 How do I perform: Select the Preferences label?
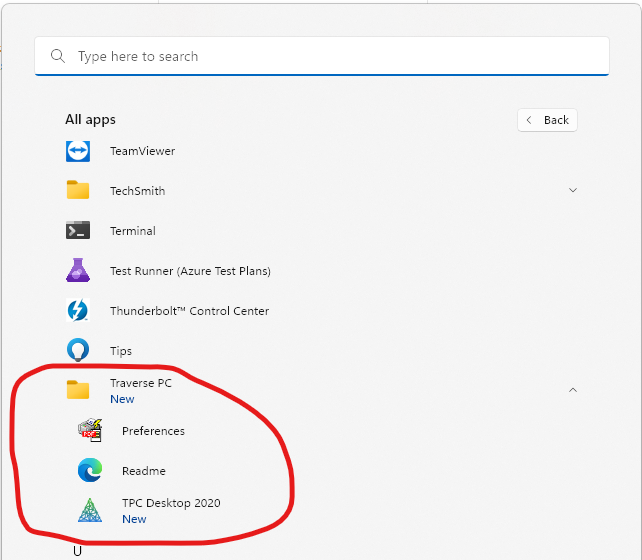(x=154, y=431)
